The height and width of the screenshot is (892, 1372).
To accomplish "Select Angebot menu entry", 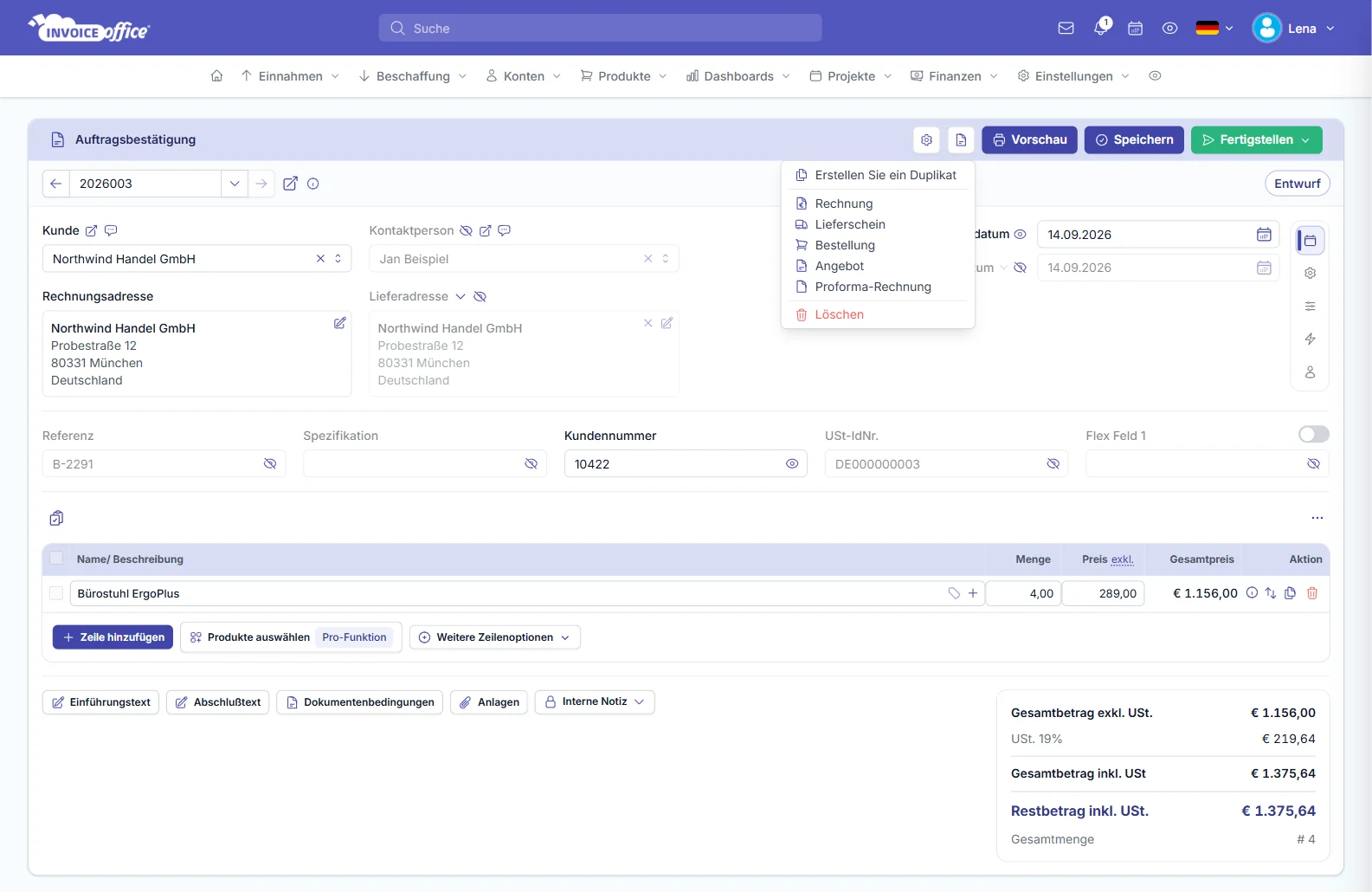I will pos(878,266).
